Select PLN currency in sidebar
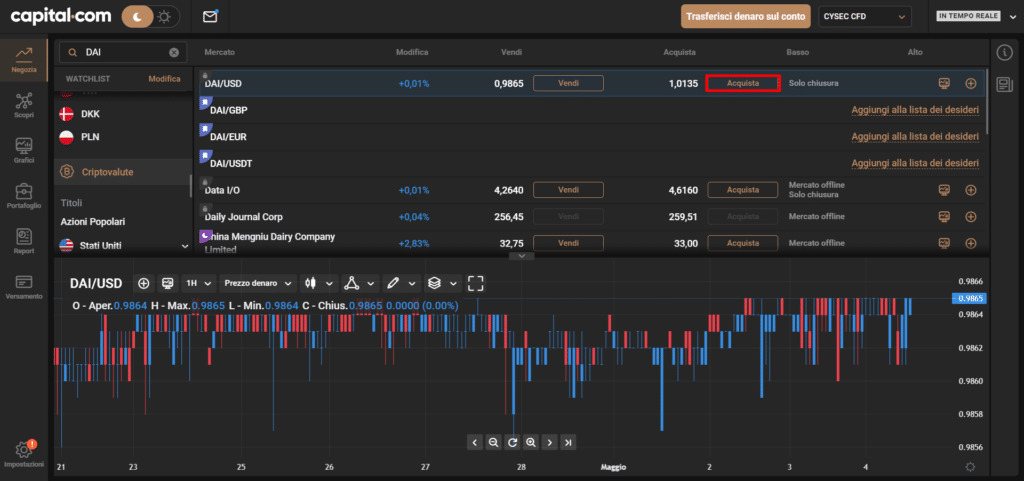Viewport: 1024px width, 481px height. (90, 137)
